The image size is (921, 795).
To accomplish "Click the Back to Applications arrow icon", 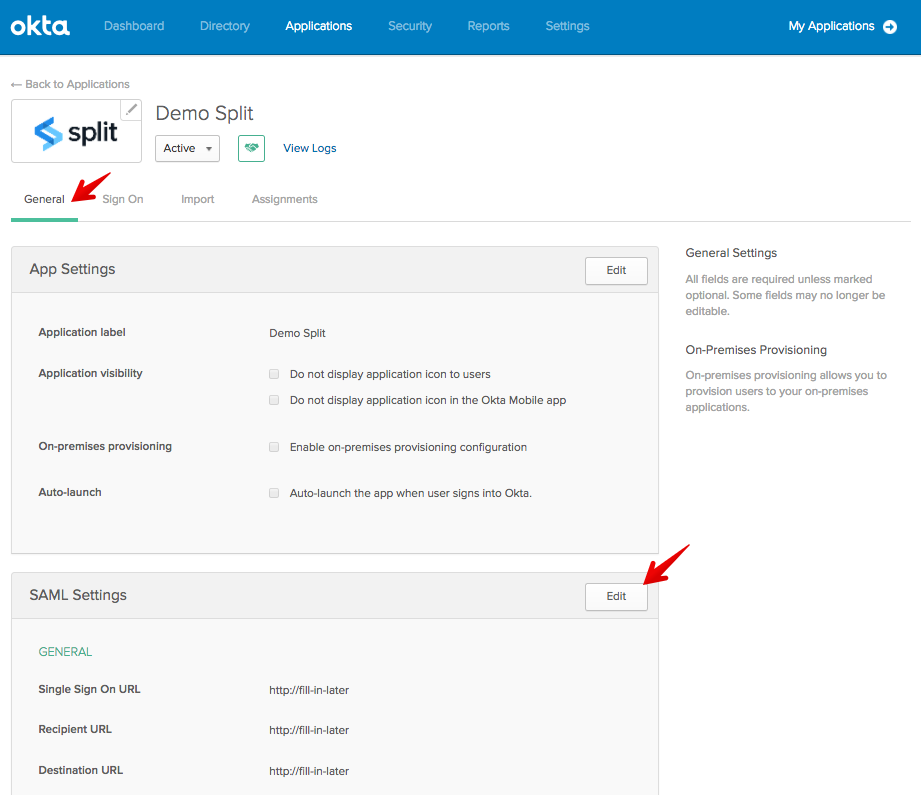I will tap(16, 85).
